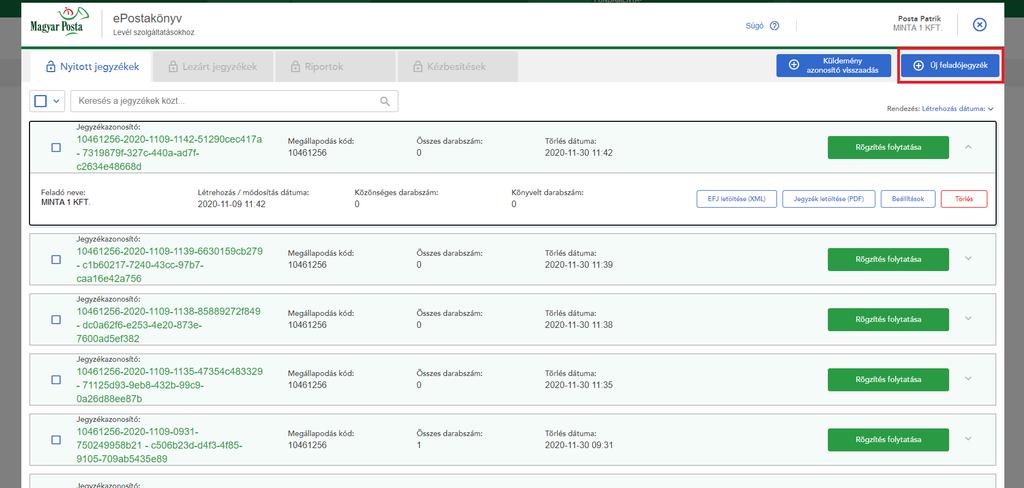Click the date 2020-11-30 11:42
Image resolution: width=1024 pixels, height=488 pixels.
click(x=579, y=153)
